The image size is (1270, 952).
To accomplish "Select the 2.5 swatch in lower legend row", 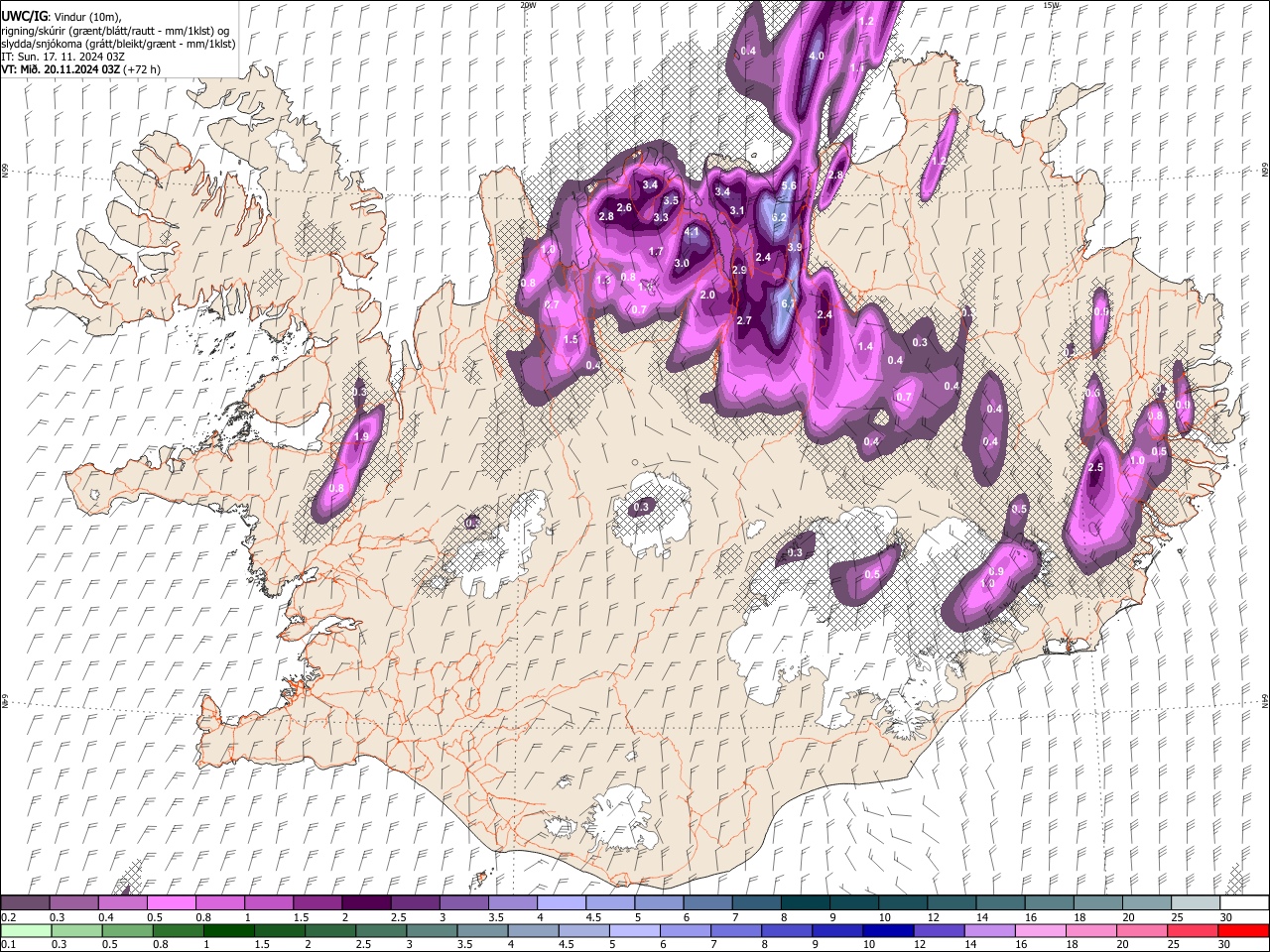I will tap(381, 930).
